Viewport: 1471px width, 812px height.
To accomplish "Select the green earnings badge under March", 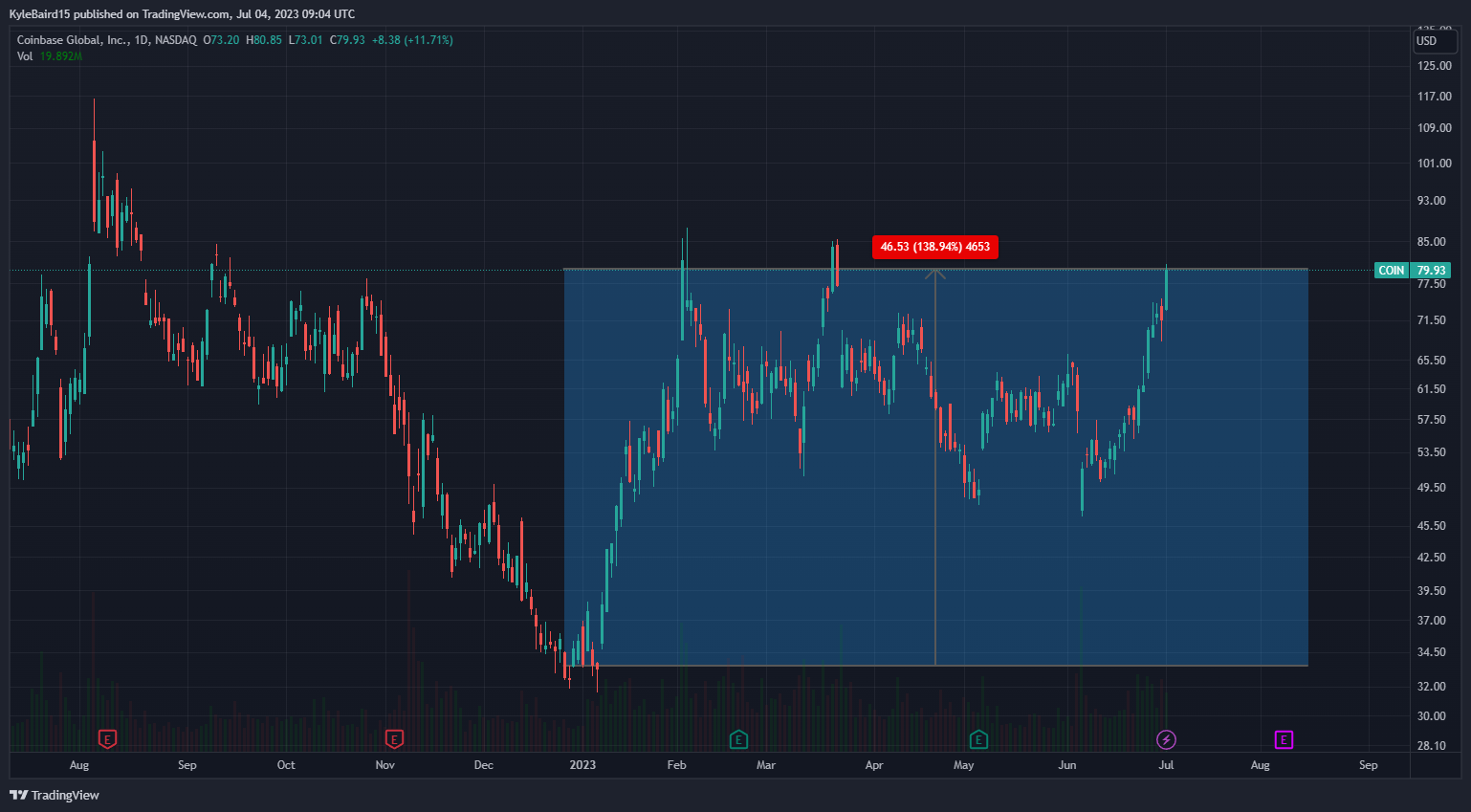I will pyautogui.click(x=737, y=739).
